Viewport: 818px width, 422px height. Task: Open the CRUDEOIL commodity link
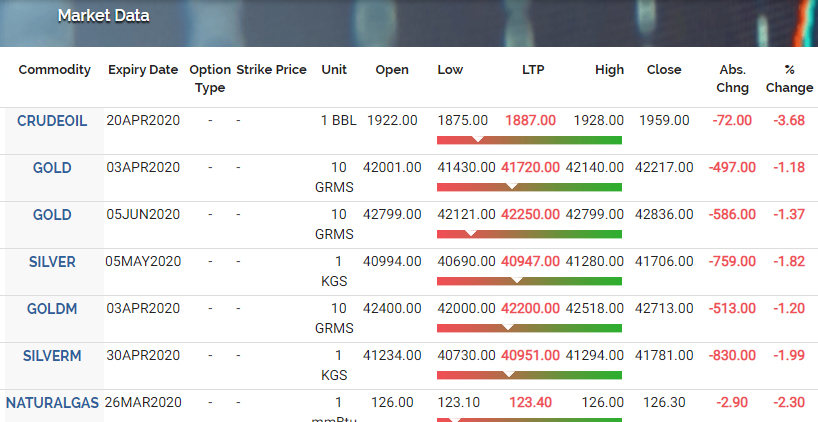[x=52, y=121]
